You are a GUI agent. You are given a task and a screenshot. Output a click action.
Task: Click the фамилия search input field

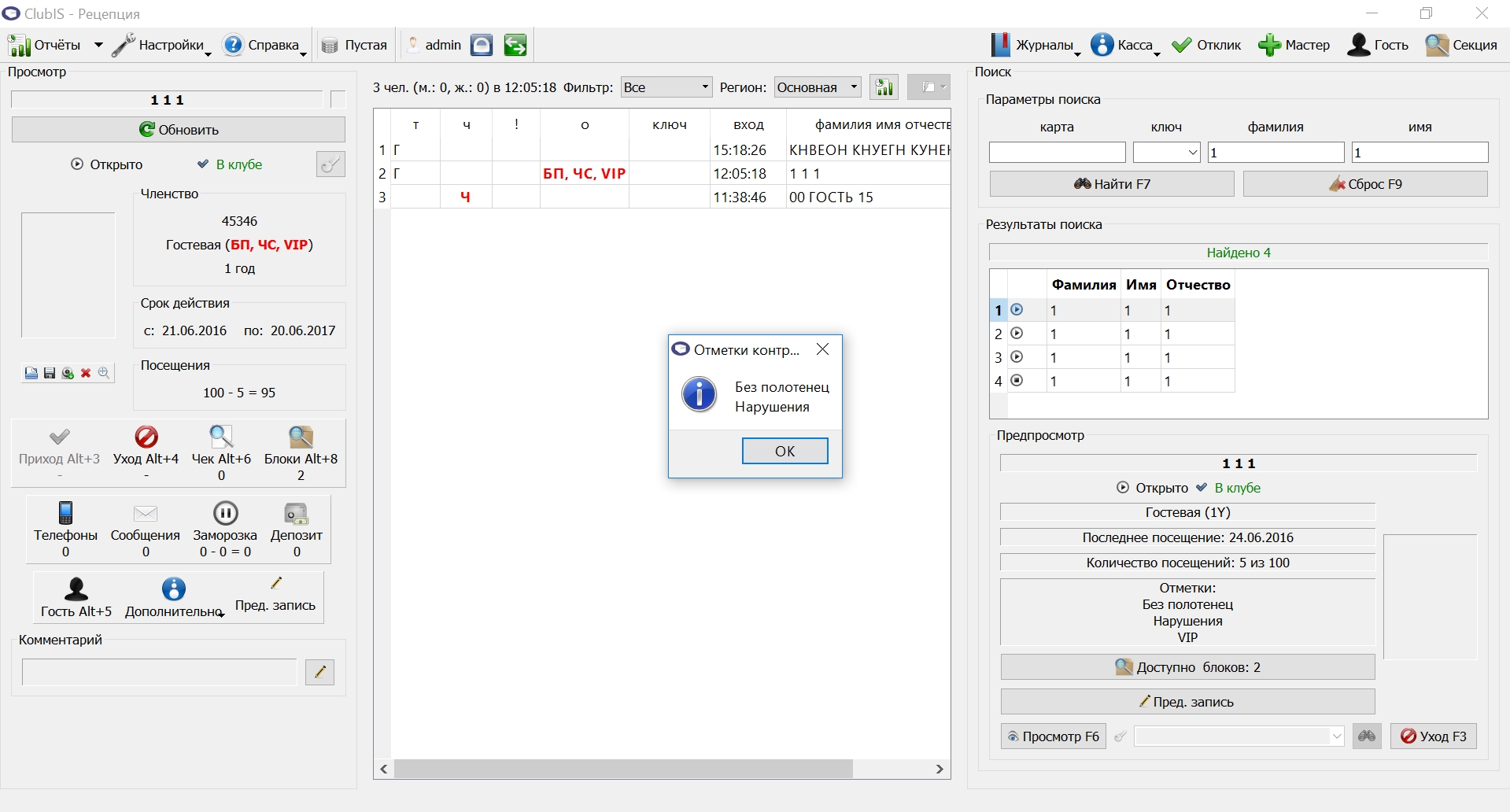click(x=1276, y=152)
